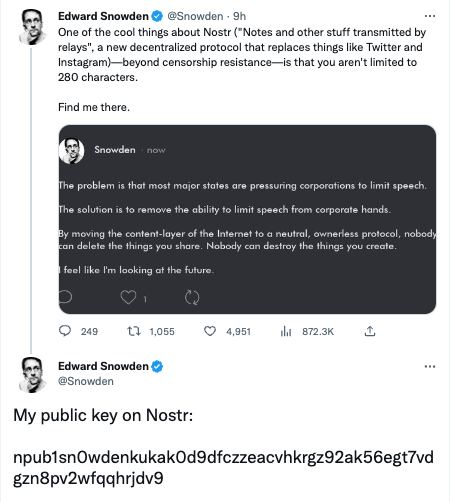This screenshot has height=502, width=450.
Task: Click the npub public key text
Action: pyautogui.click(x=223, y=467)
